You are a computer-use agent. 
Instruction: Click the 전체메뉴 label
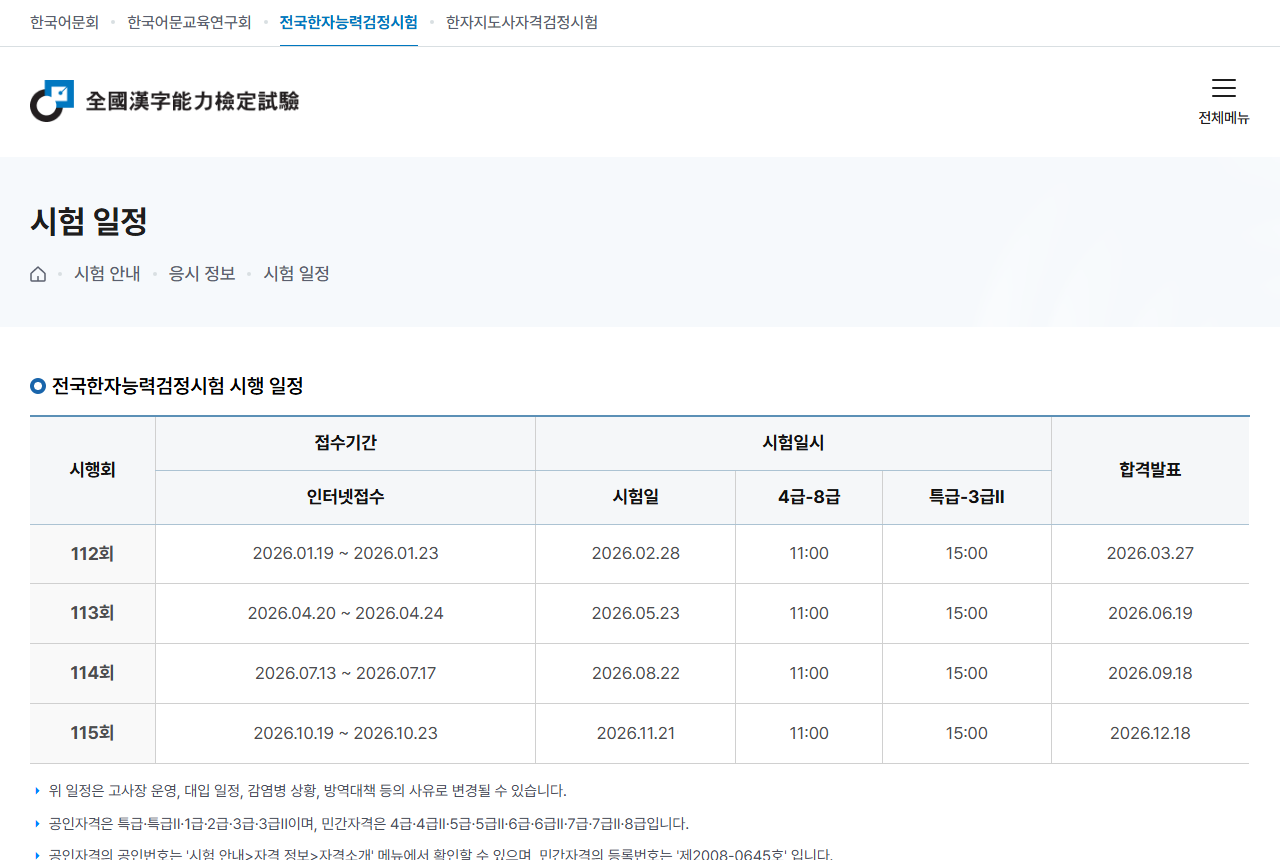(x=1224, y=118)
